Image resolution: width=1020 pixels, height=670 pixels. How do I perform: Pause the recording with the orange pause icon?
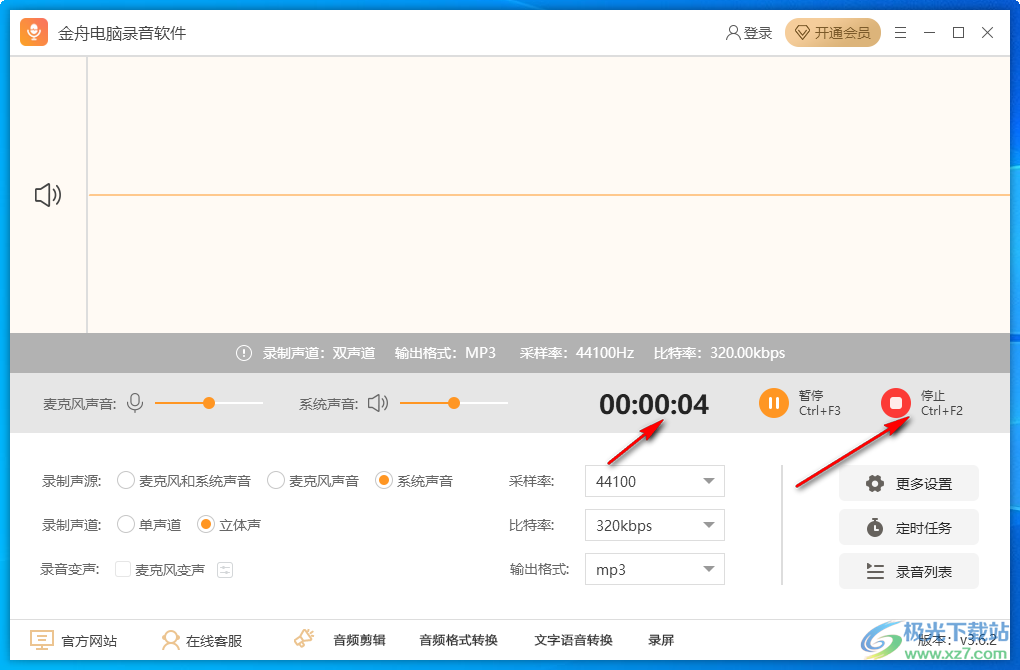point(774,403)
